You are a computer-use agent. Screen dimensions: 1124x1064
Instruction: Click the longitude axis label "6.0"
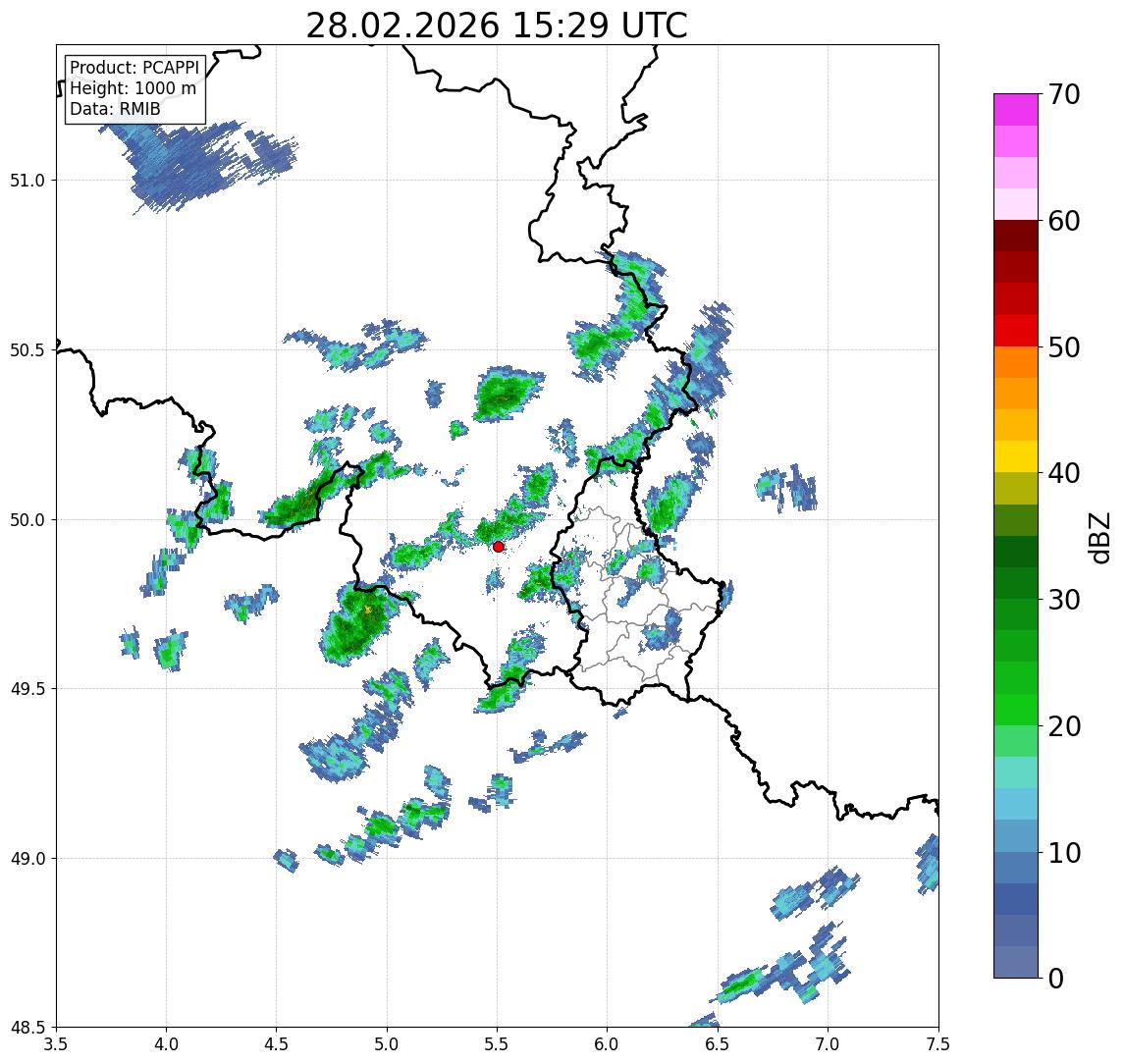click(608, 1044)
